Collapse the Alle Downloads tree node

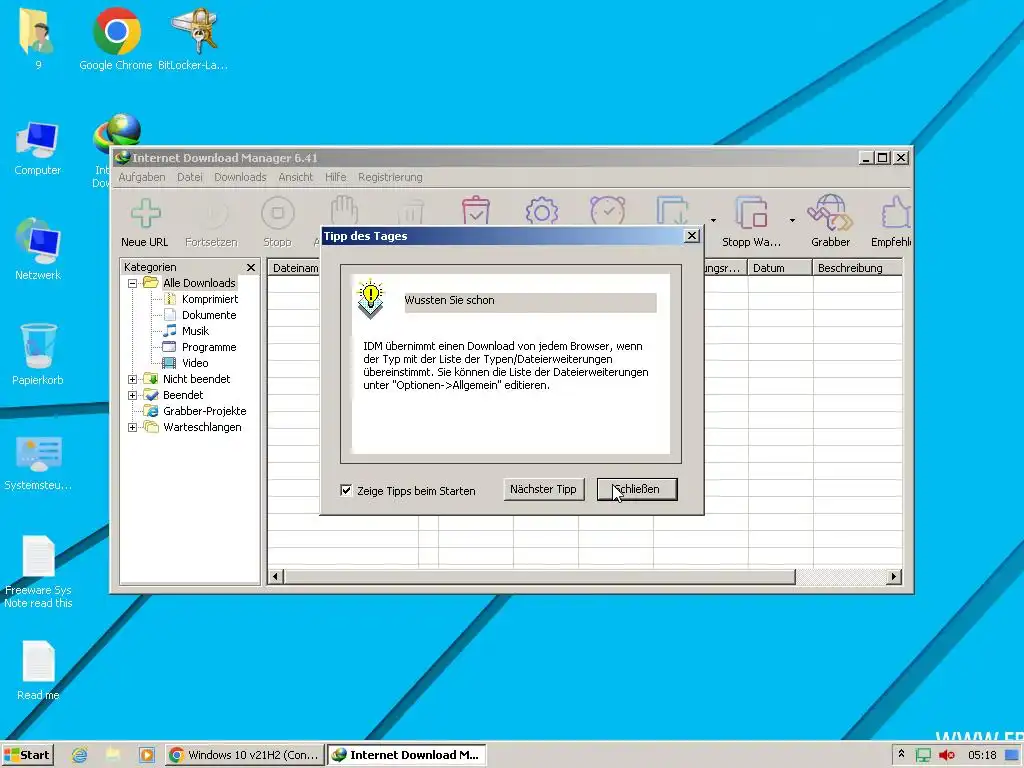133,283
